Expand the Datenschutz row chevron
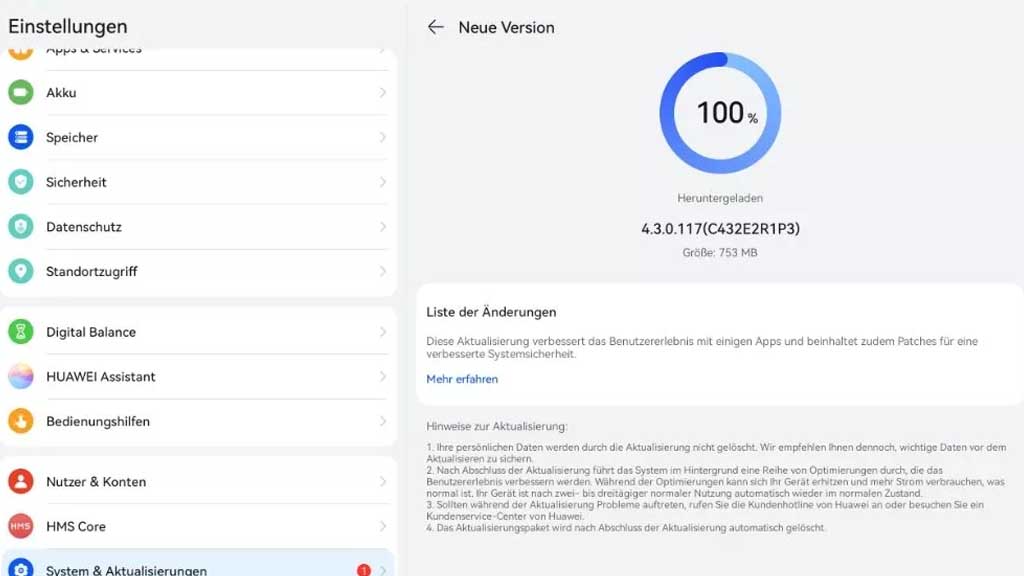1024x576 pixels. pyautogui.click(x=383, y=227)
